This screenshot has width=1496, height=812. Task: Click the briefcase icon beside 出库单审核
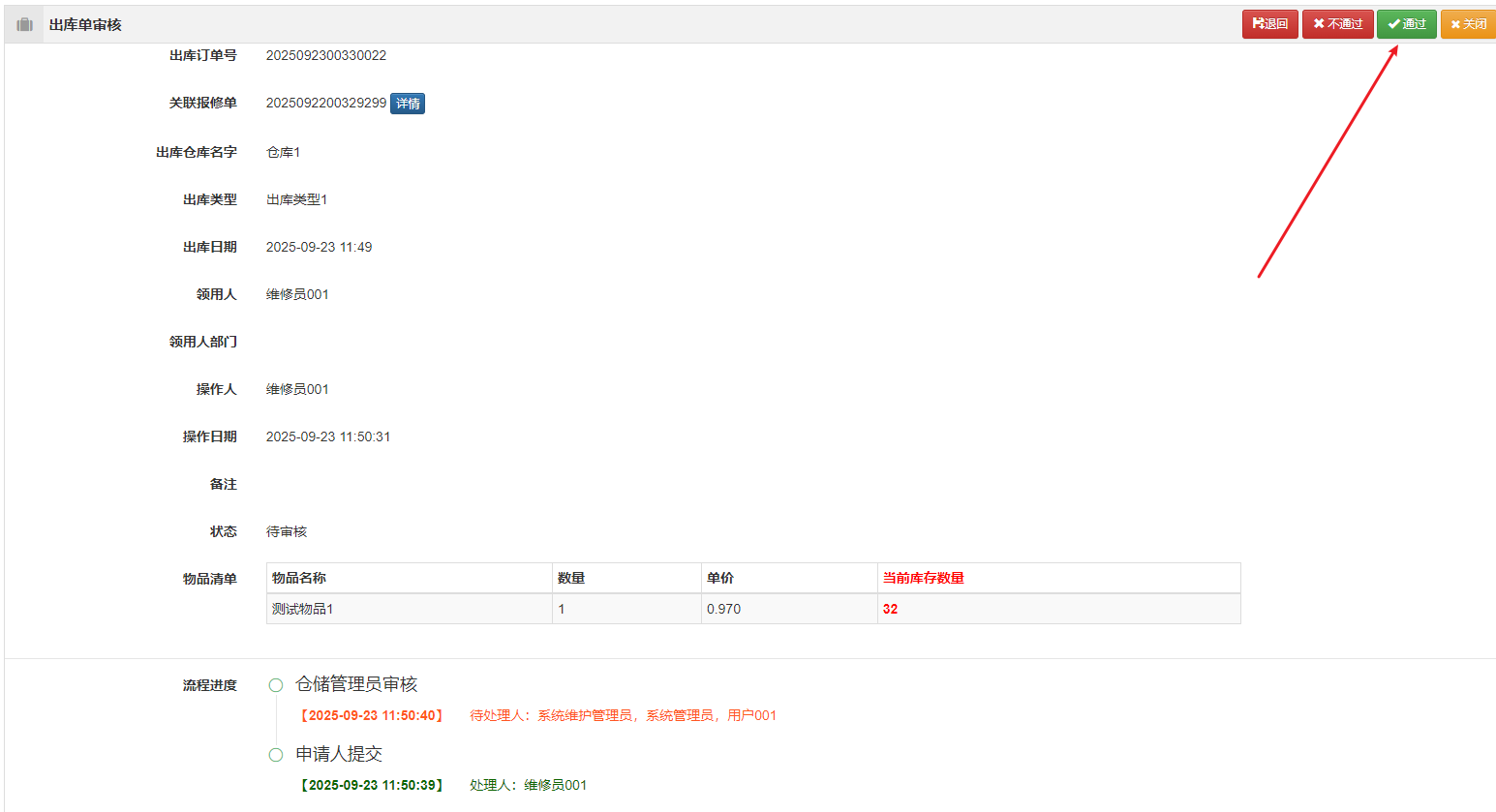[x=25, y=24]
